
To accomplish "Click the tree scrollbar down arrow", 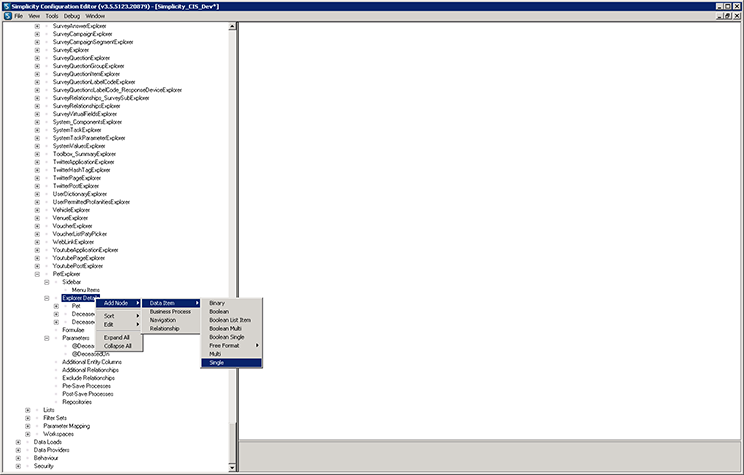I will (x=233, y=466).
